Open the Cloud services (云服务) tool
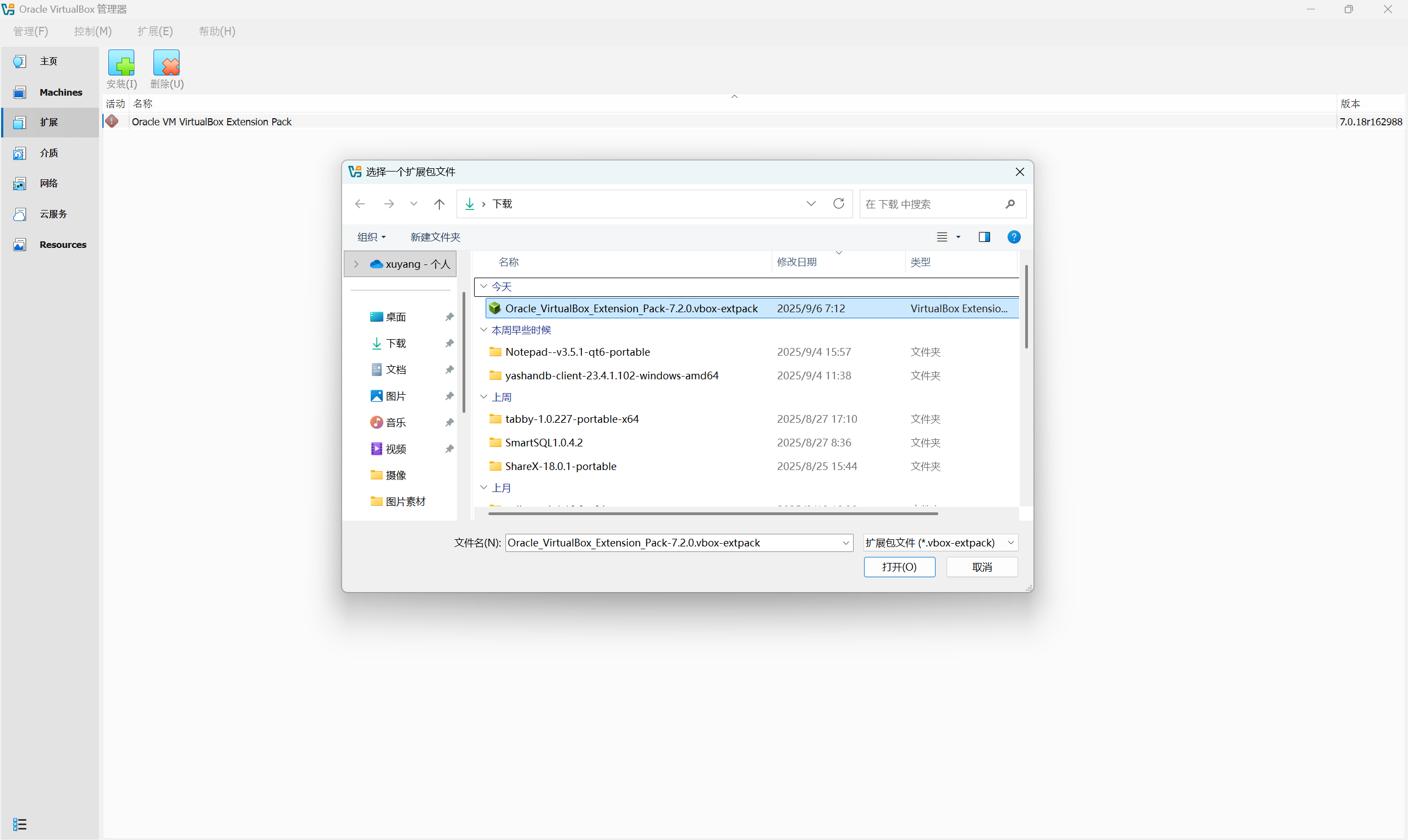Image resolution: width=1408 pixels, height=840 pixels. pyautogui.click(x=53, y=214)
